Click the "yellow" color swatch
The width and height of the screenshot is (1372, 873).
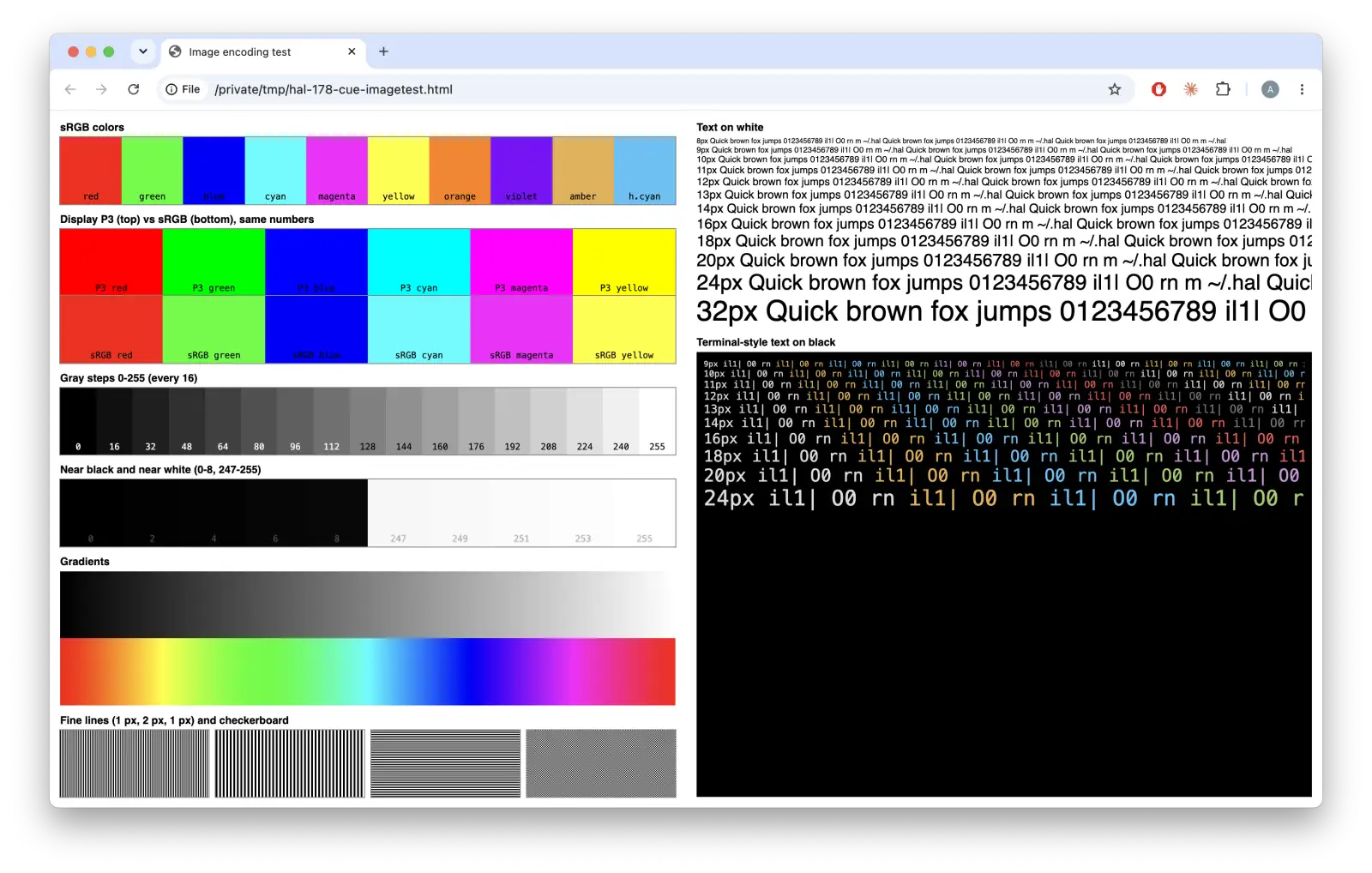click(x=399, y=171)
